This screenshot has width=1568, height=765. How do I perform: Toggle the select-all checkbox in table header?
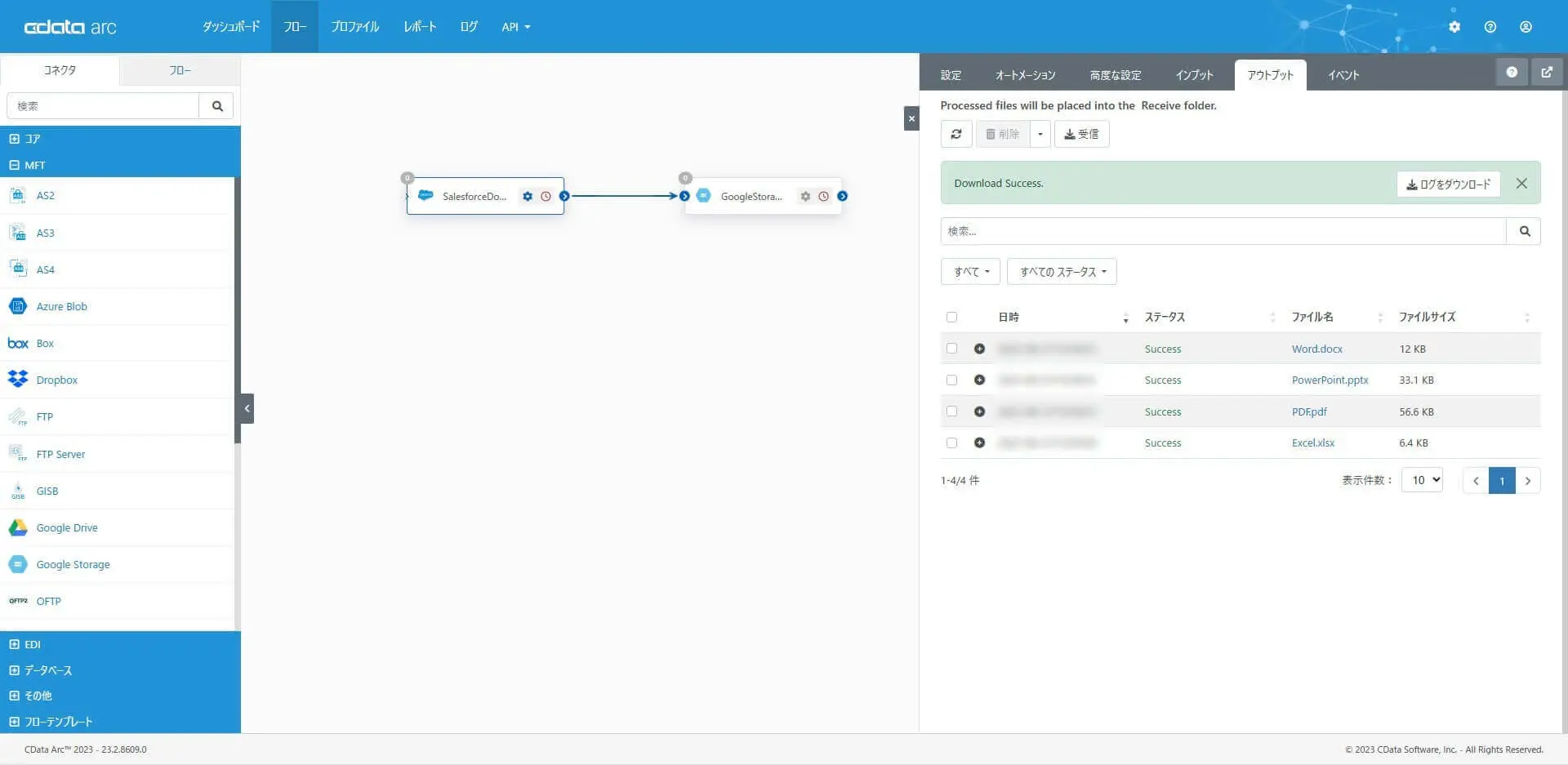[951, 317]
